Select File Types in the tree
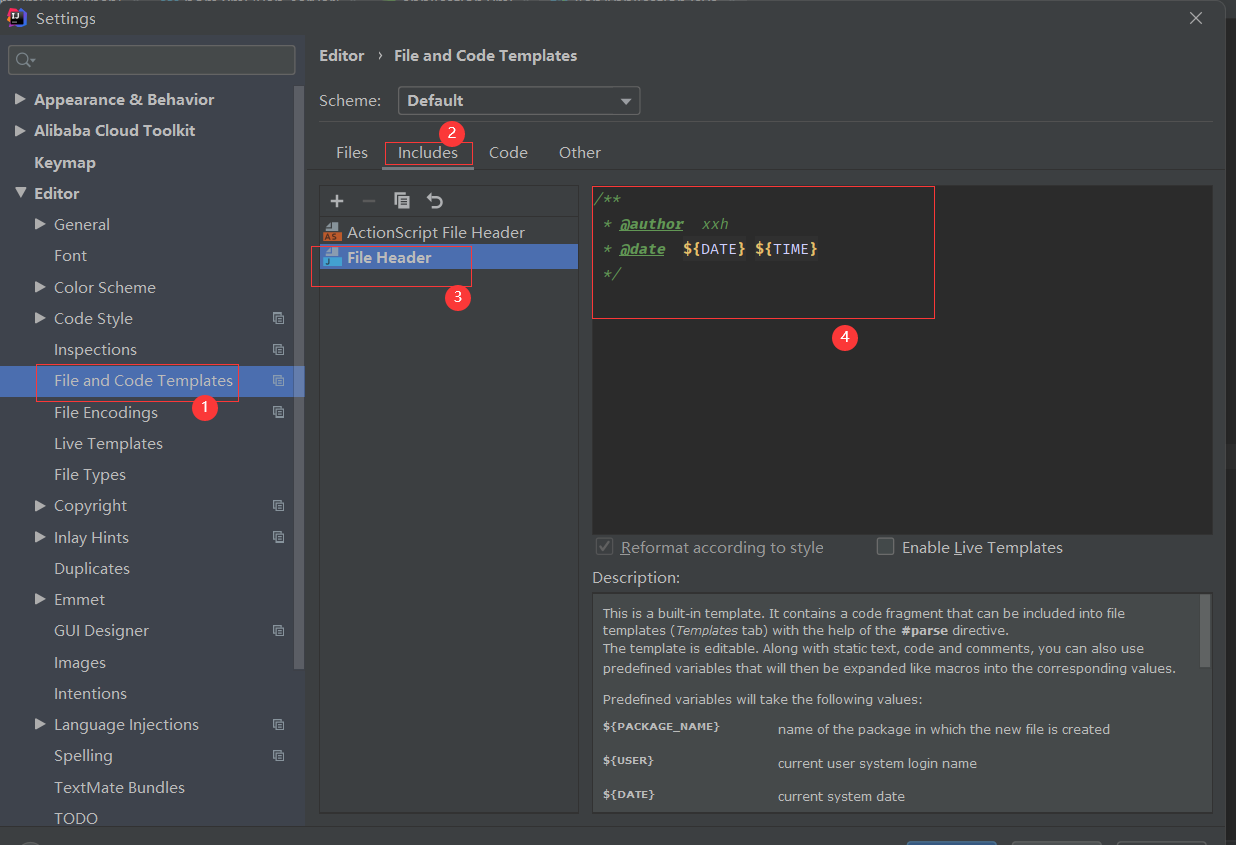The height and width of the screenshot is (845, 1236). 90,474
